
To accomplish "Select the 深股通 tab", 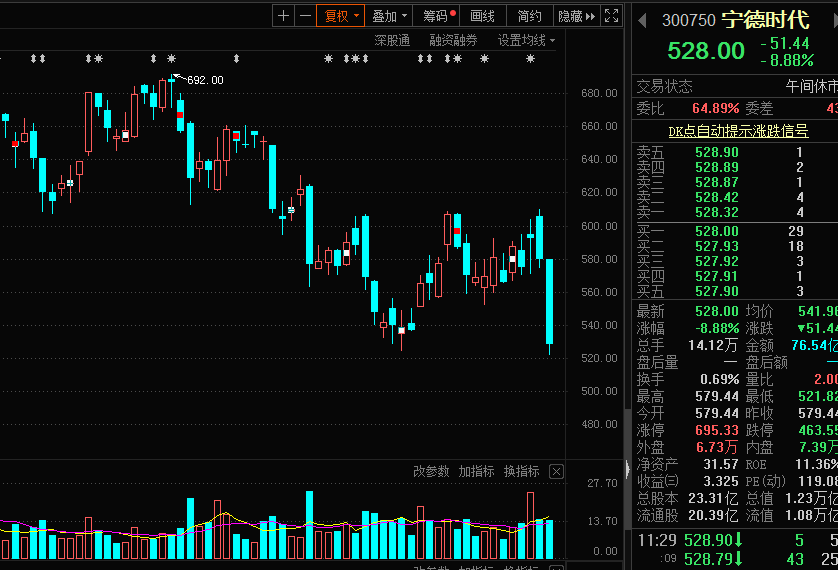I will coord(392,40).
